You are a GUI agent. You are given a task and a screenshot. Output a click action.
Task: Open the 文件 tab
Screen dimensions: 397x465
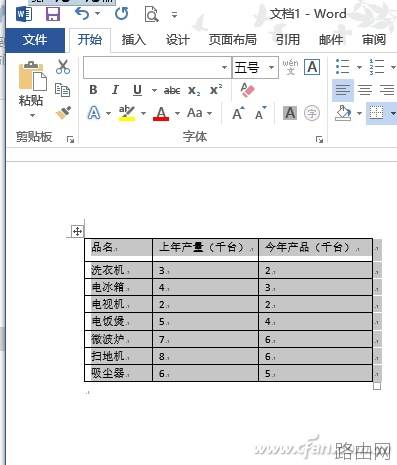35,40
